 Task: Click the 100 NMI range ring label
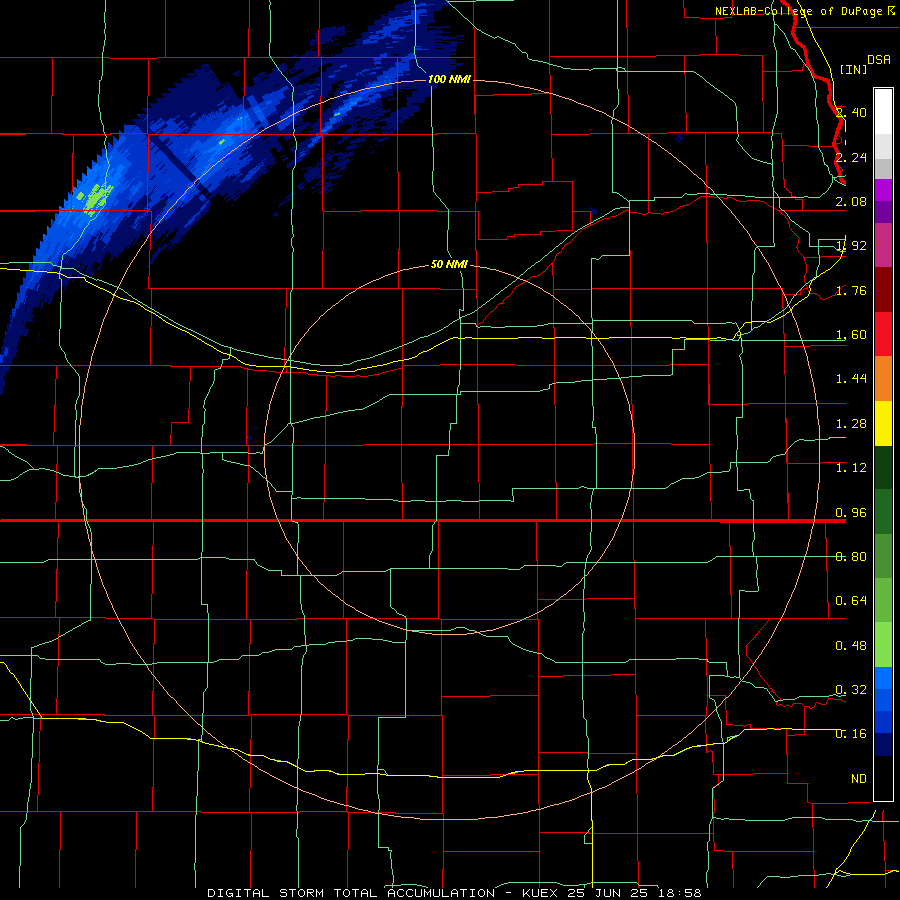tap(449, 79)
